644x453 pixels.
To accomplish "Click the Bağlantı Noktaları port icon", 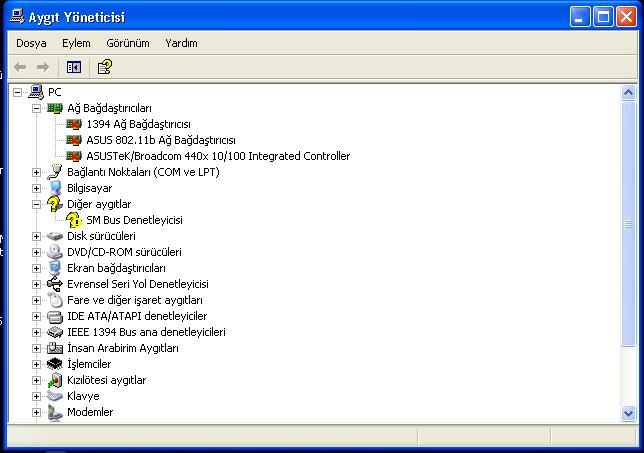I will (55, 172).
